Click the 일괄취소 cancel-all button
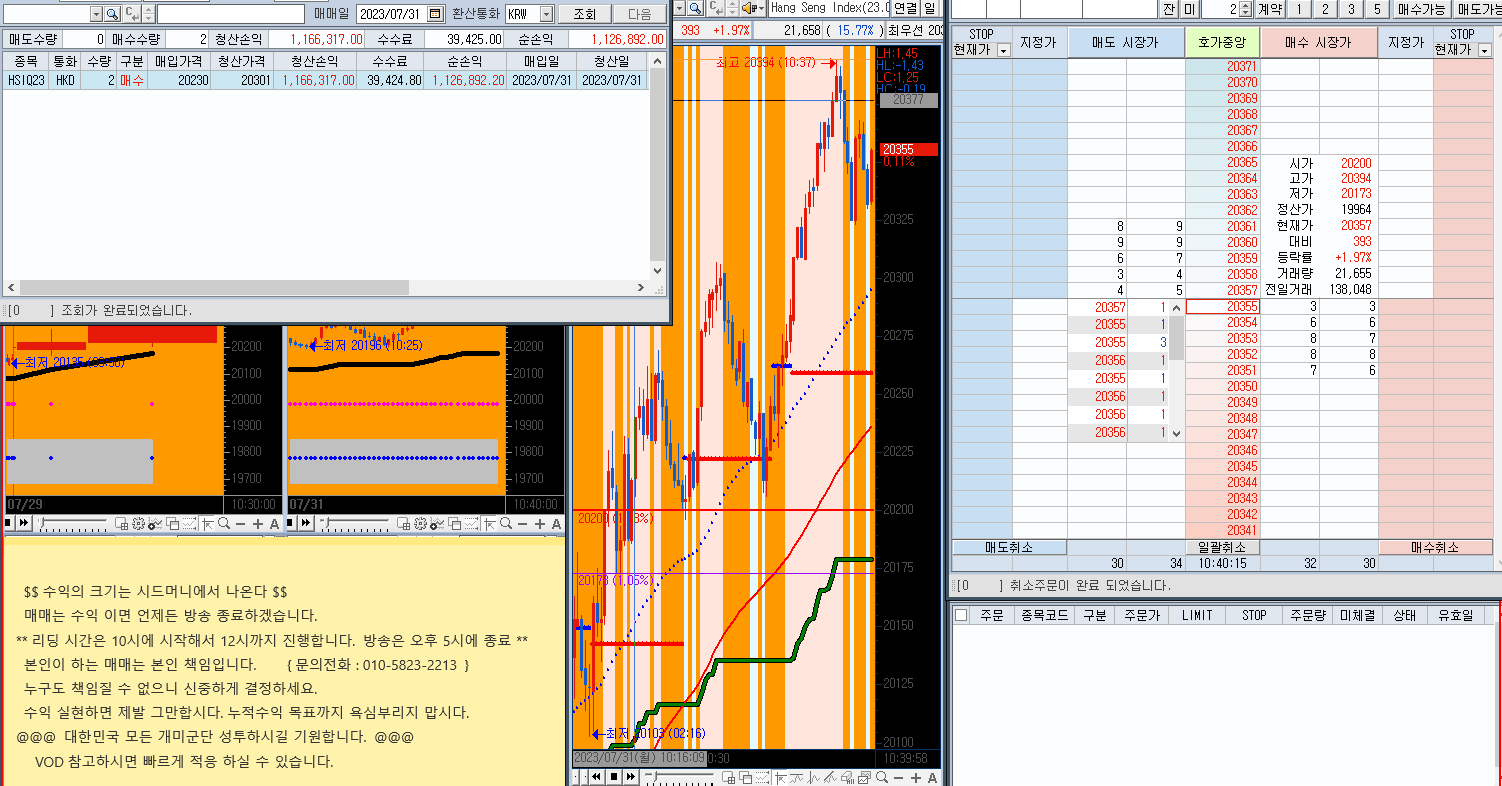The height and width of the screenshot is (786, 1502). 1222,547
